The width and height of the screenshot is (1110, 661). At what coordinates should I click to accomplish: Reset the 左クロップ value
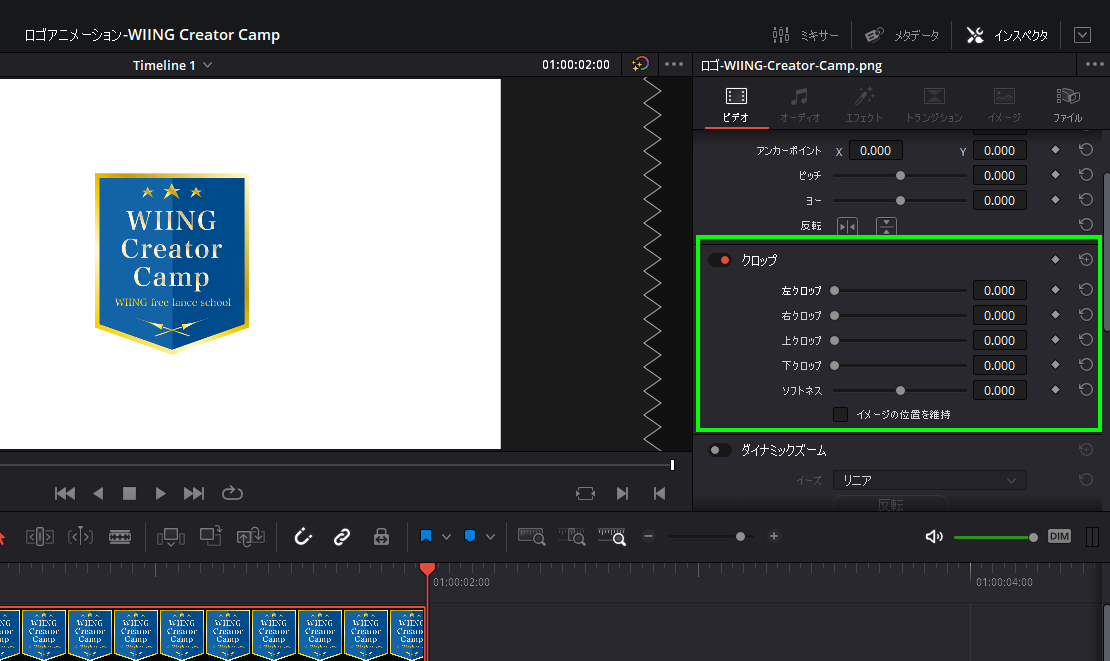[x=1085, y=291]
